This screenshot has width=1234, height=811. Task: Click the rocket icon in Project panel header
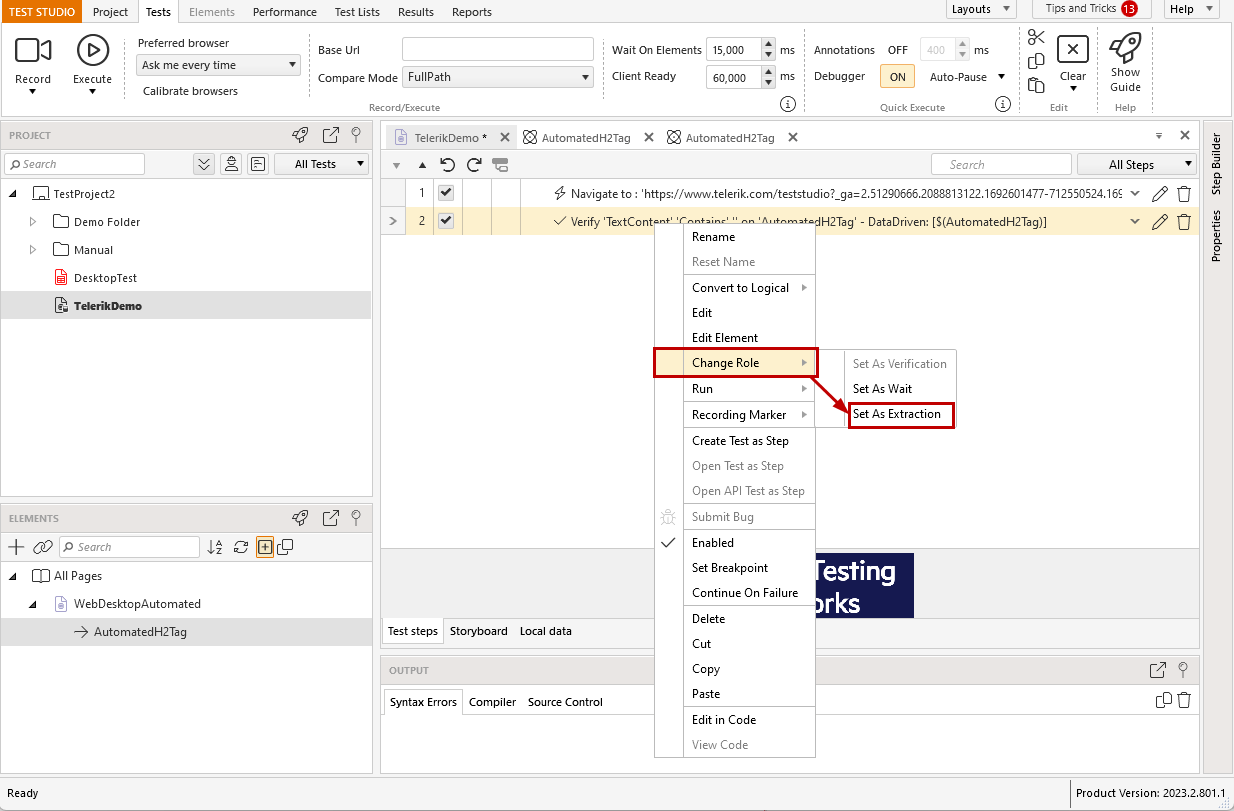(300, 135)
